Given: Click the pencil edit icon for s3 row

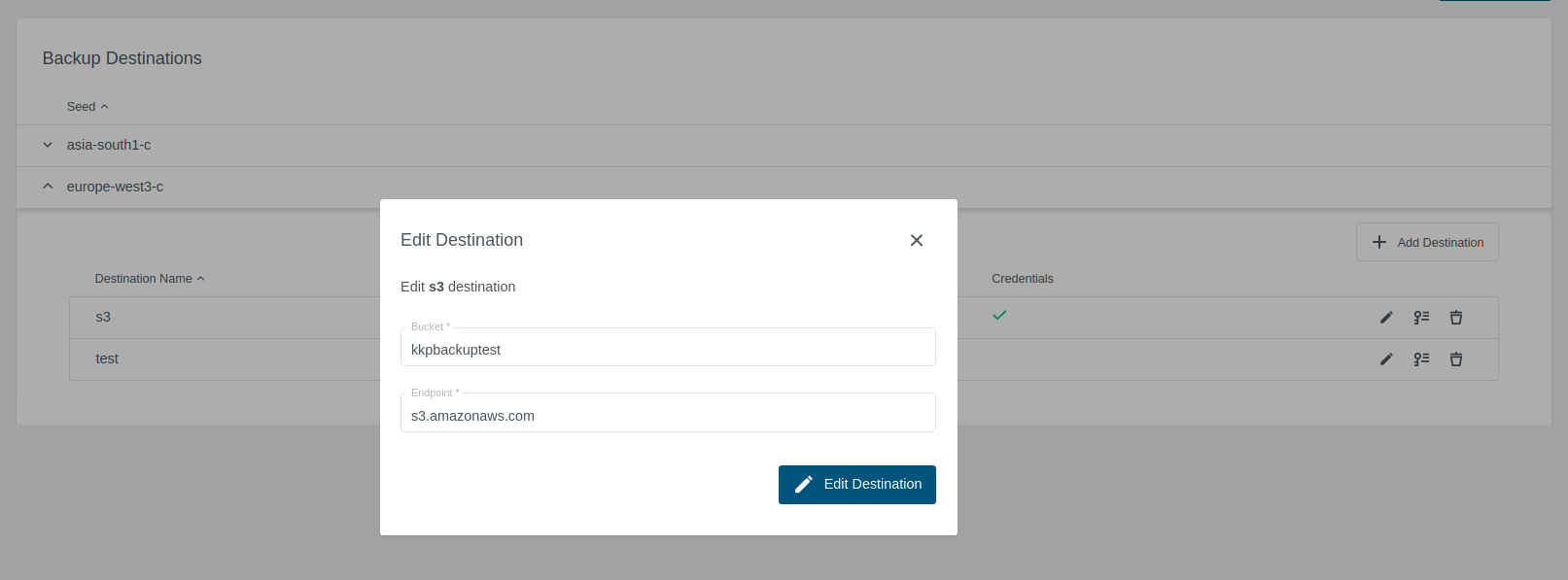Looking at the screenshot, I should tap(1386, 318).
